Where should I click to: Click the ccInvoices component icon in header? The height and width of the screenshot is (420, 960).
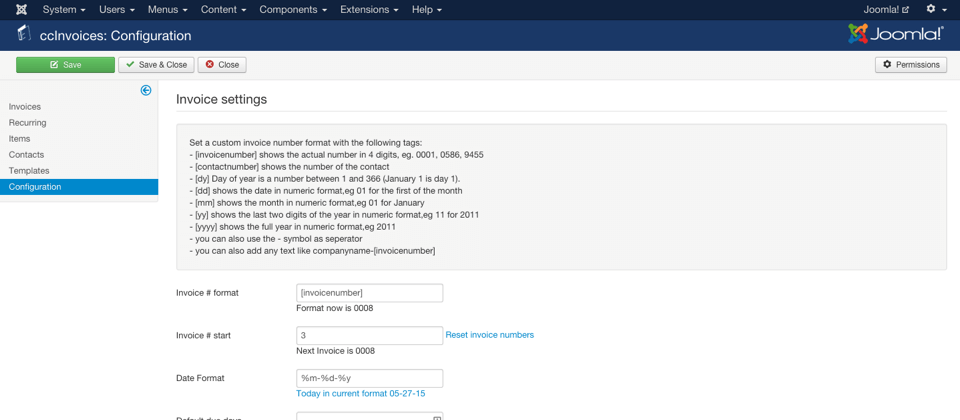(23, 35)
